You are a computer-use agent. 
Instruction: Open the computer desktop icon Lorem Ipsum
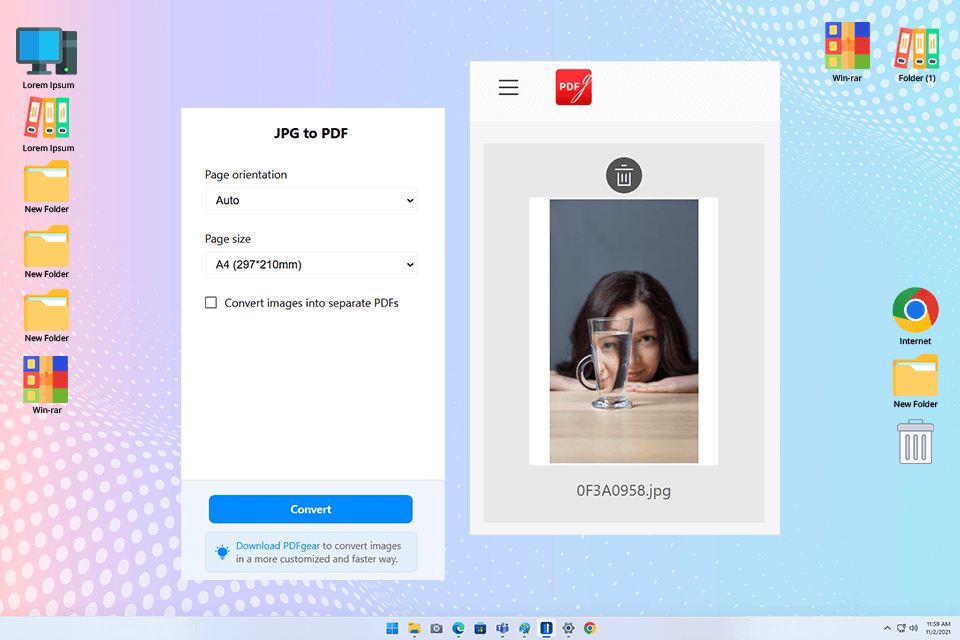48,58
